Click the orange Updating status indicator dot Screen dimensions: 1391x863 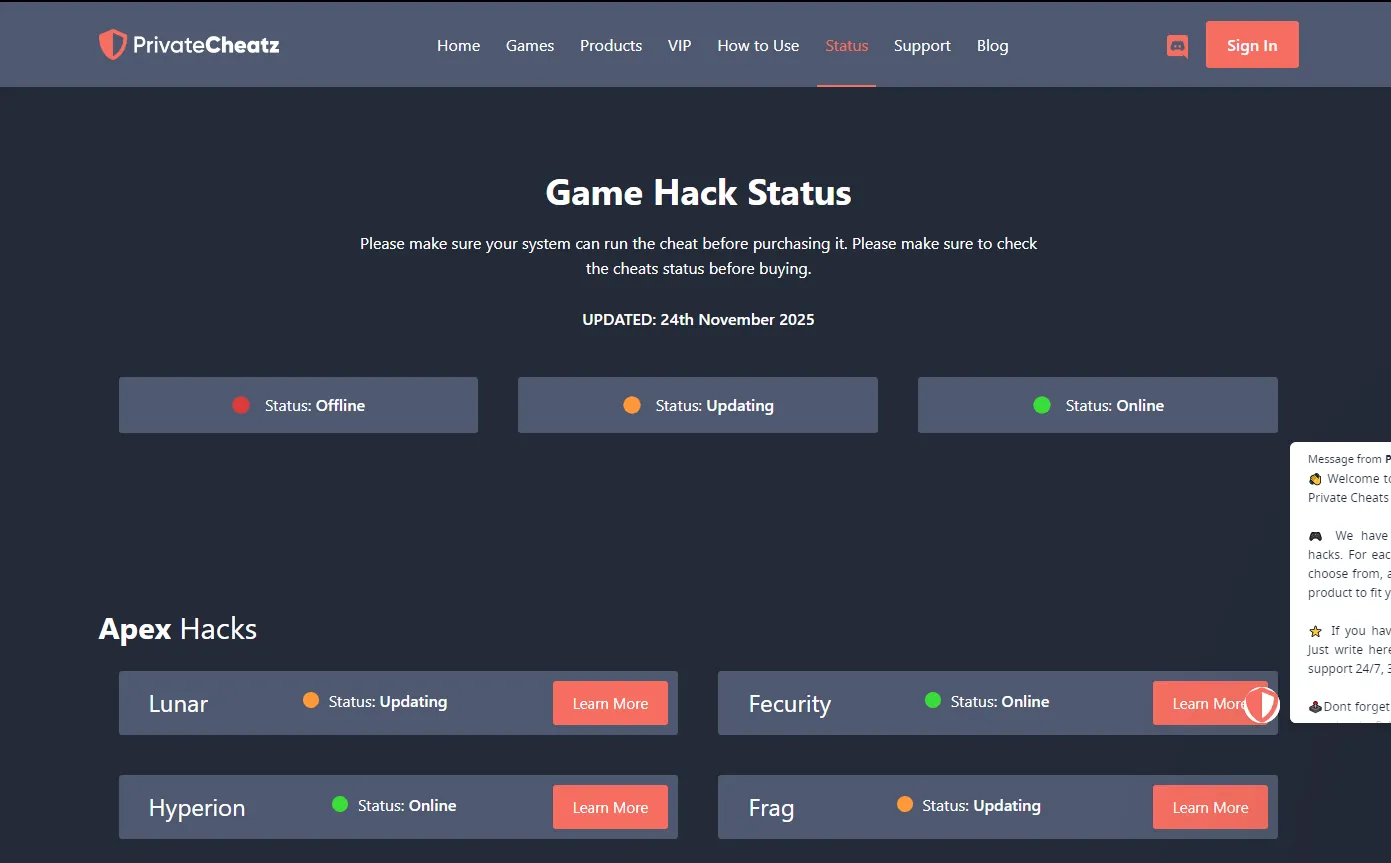632,404
